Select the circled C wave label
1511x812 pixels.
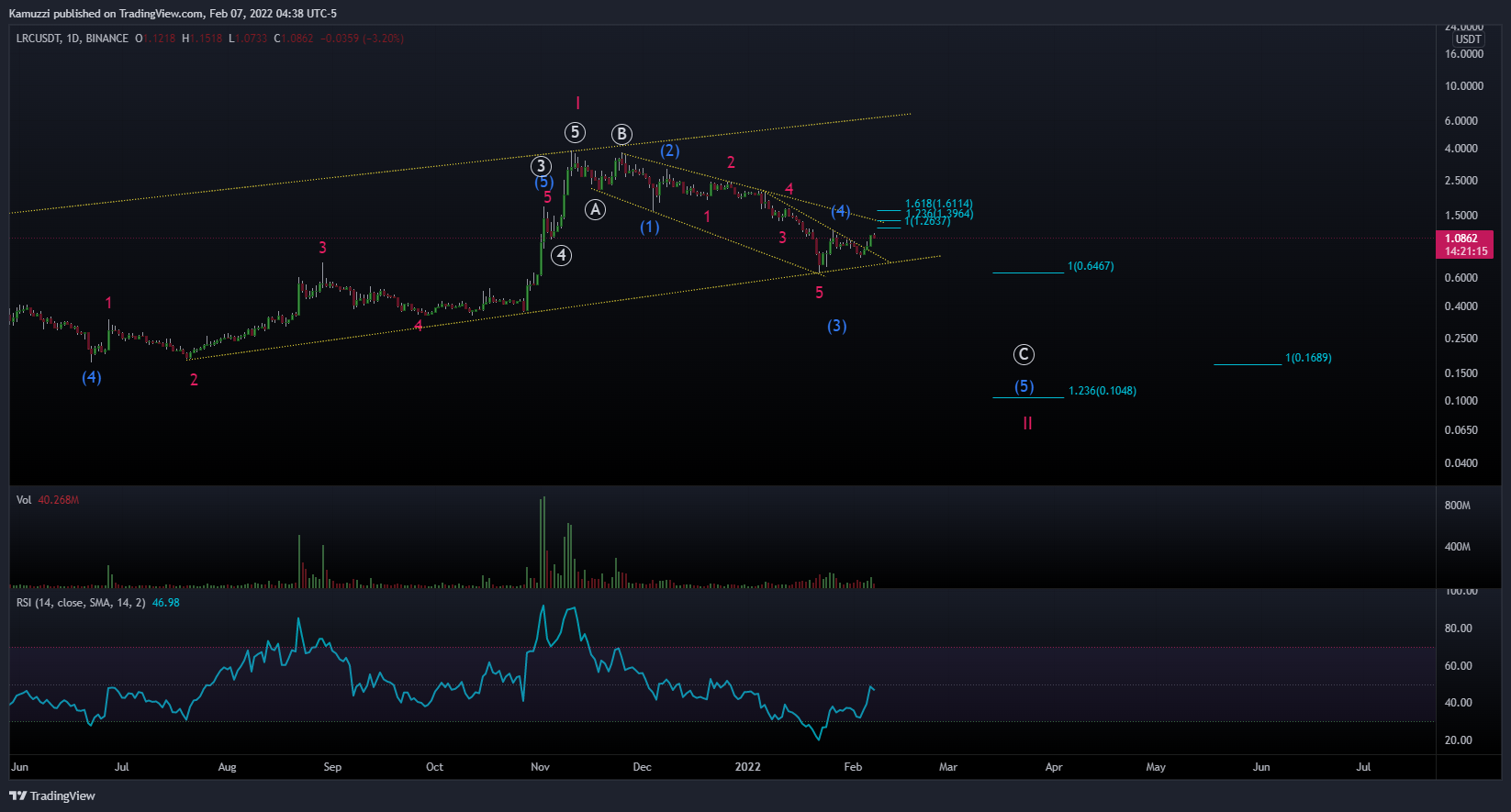1024,354
